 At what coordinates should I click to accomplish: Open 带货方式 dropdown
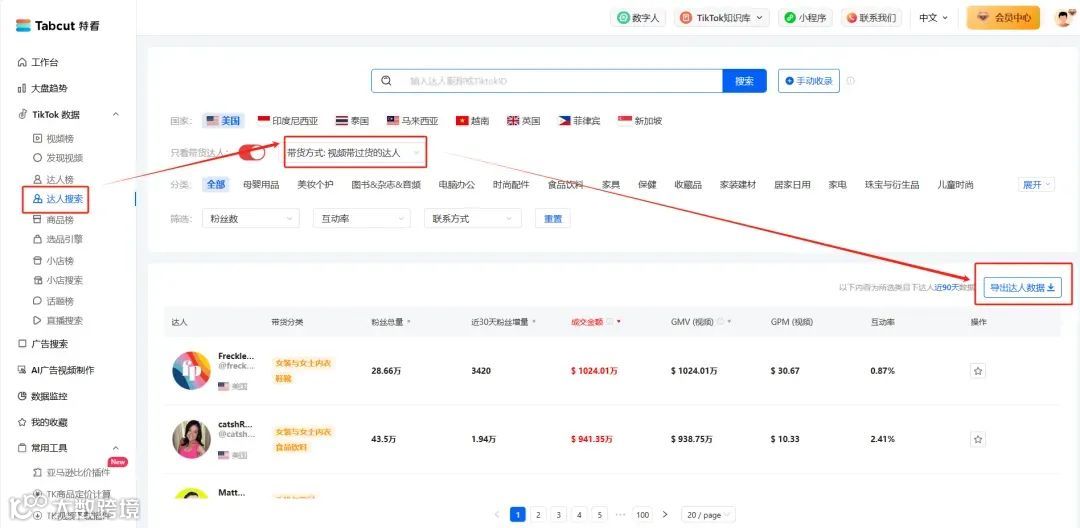coord(355,153)
